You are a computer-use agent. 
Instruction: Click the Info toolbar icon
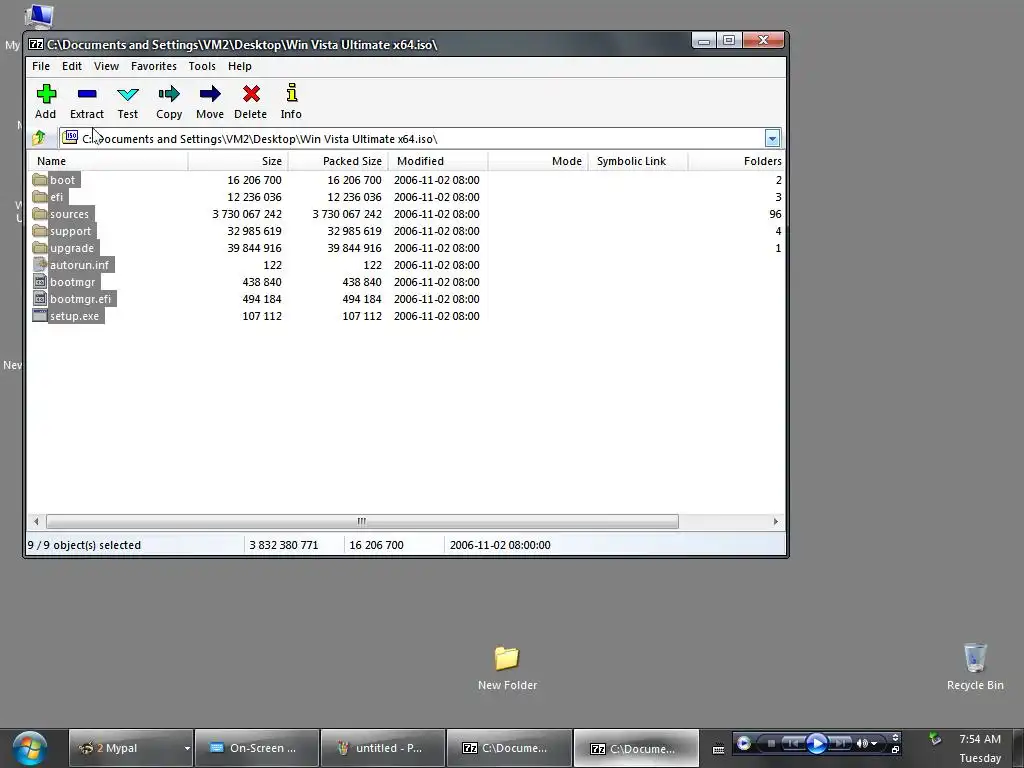point(291,93)
